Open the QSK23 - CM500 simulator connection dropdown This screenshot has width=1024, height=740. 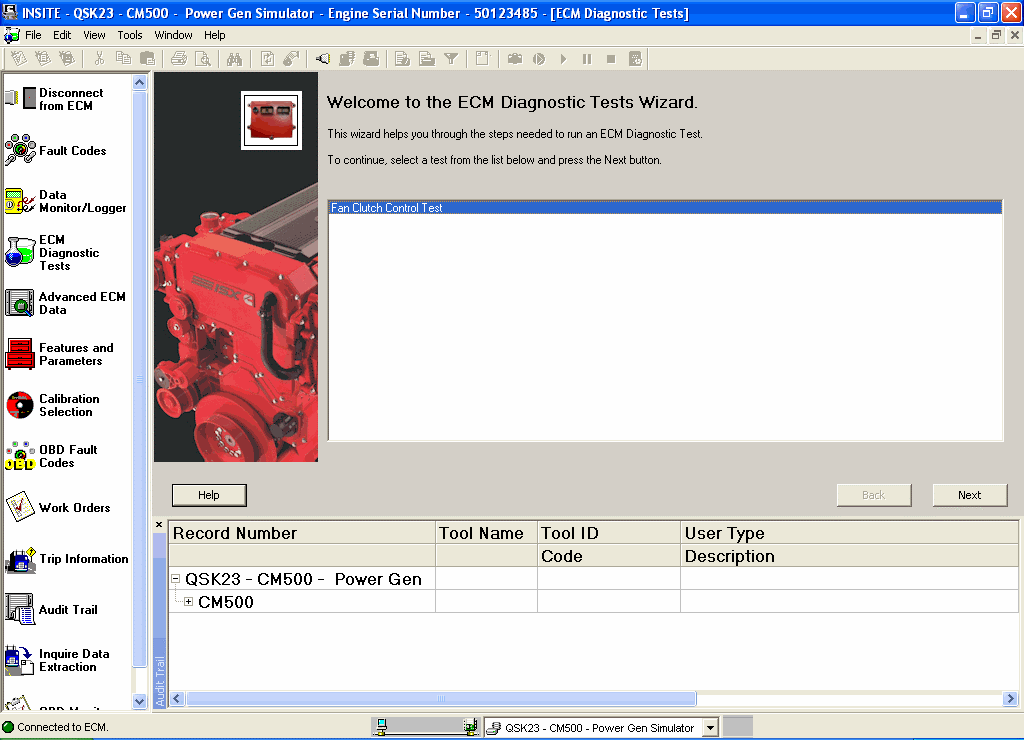tap(711, 727)
